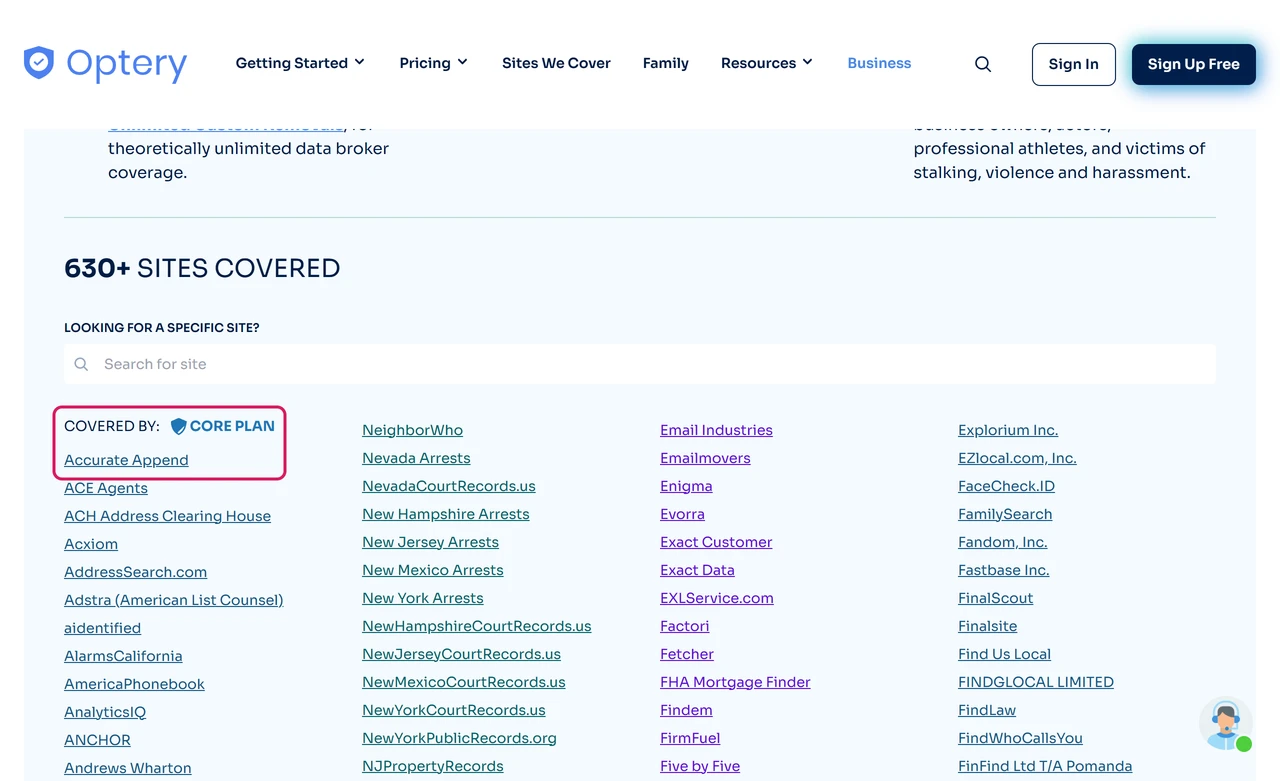Click the Sign Up Free button

click(x=1194, y=64)
